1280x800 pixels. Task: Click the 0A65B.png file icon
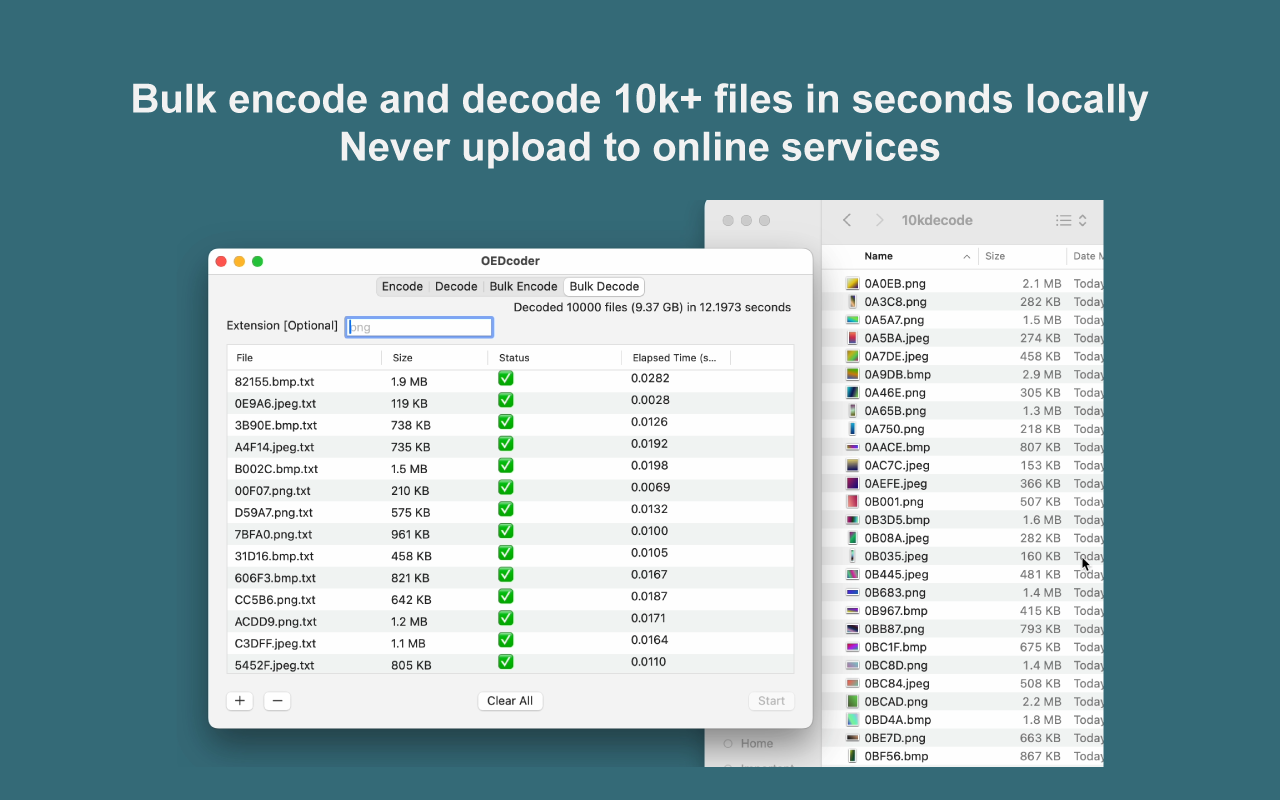pos(853,411)
